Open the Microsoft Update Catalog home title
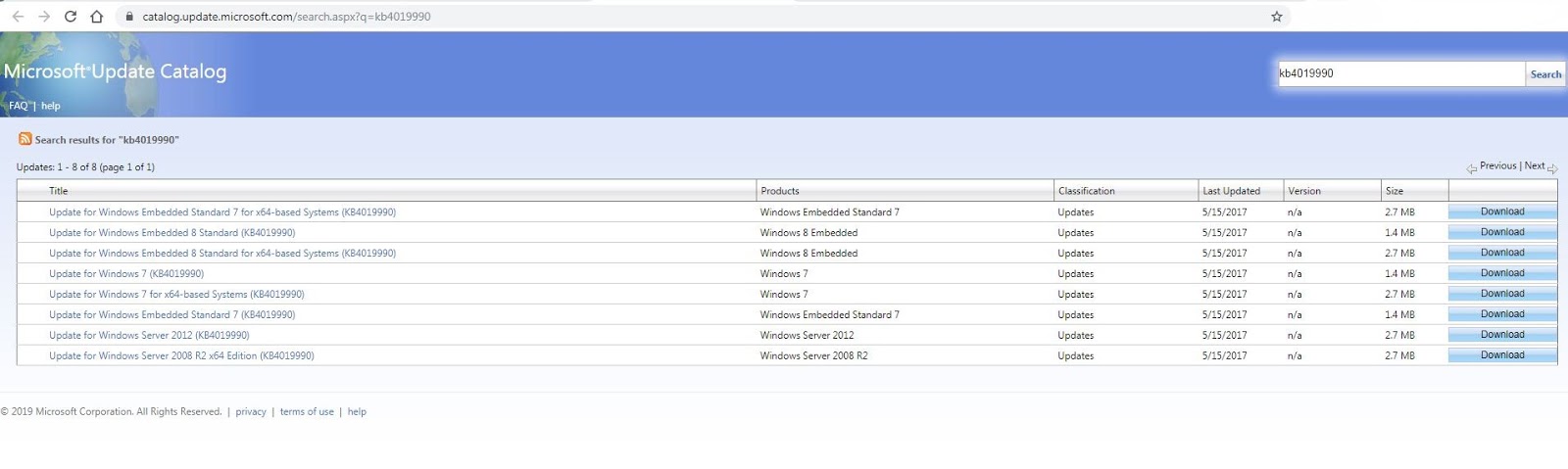Viewport: 1568px width, 469px height. click(x=116, y=71)
